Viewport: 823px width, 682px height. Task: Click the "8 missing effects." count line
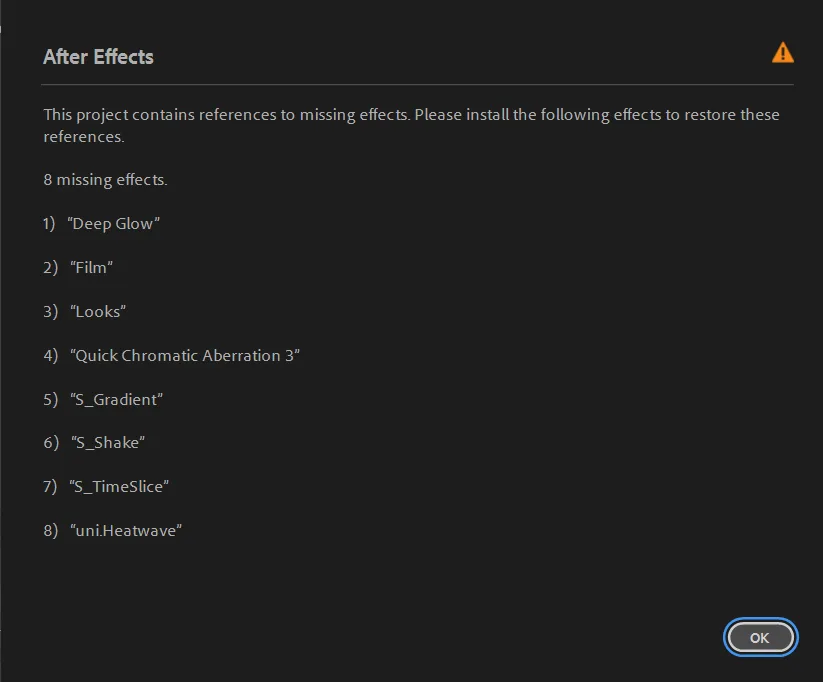(105, 181)
